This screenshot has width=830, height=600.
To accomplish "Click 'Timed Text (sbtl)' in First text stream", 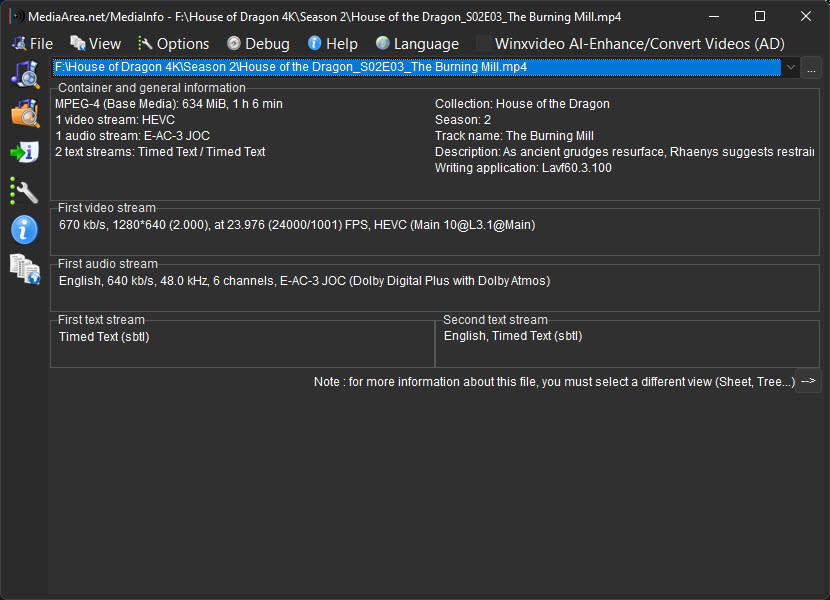I will (x=104, y=337).
